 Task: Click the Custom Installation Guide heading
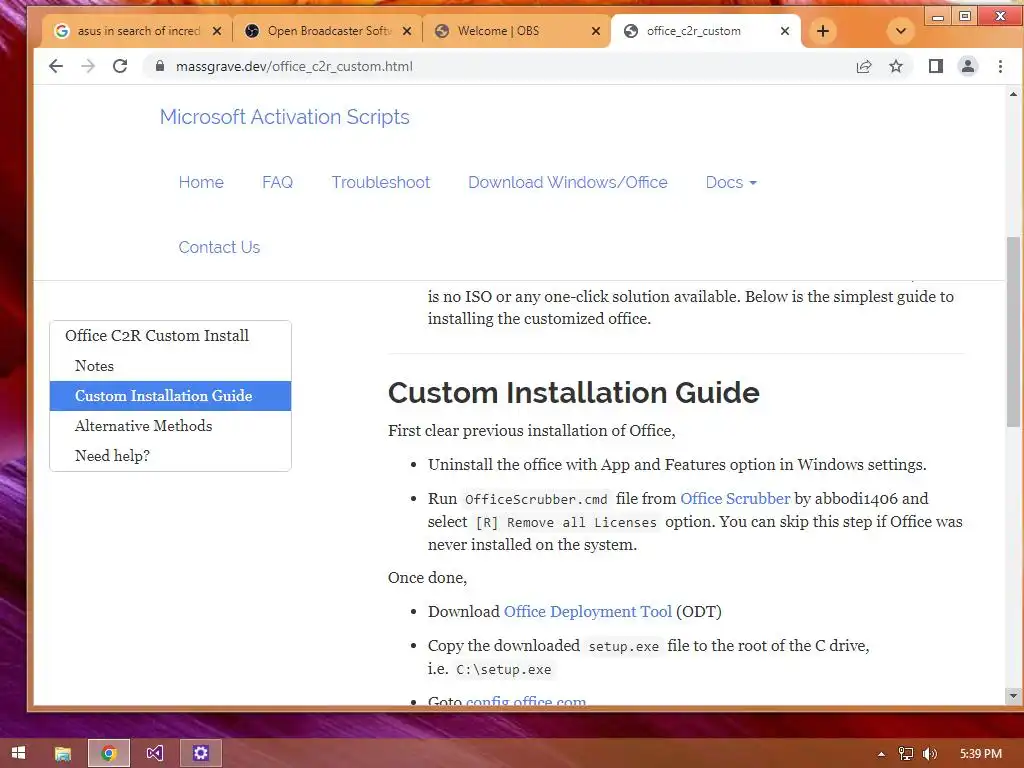(x=573, y=392)
